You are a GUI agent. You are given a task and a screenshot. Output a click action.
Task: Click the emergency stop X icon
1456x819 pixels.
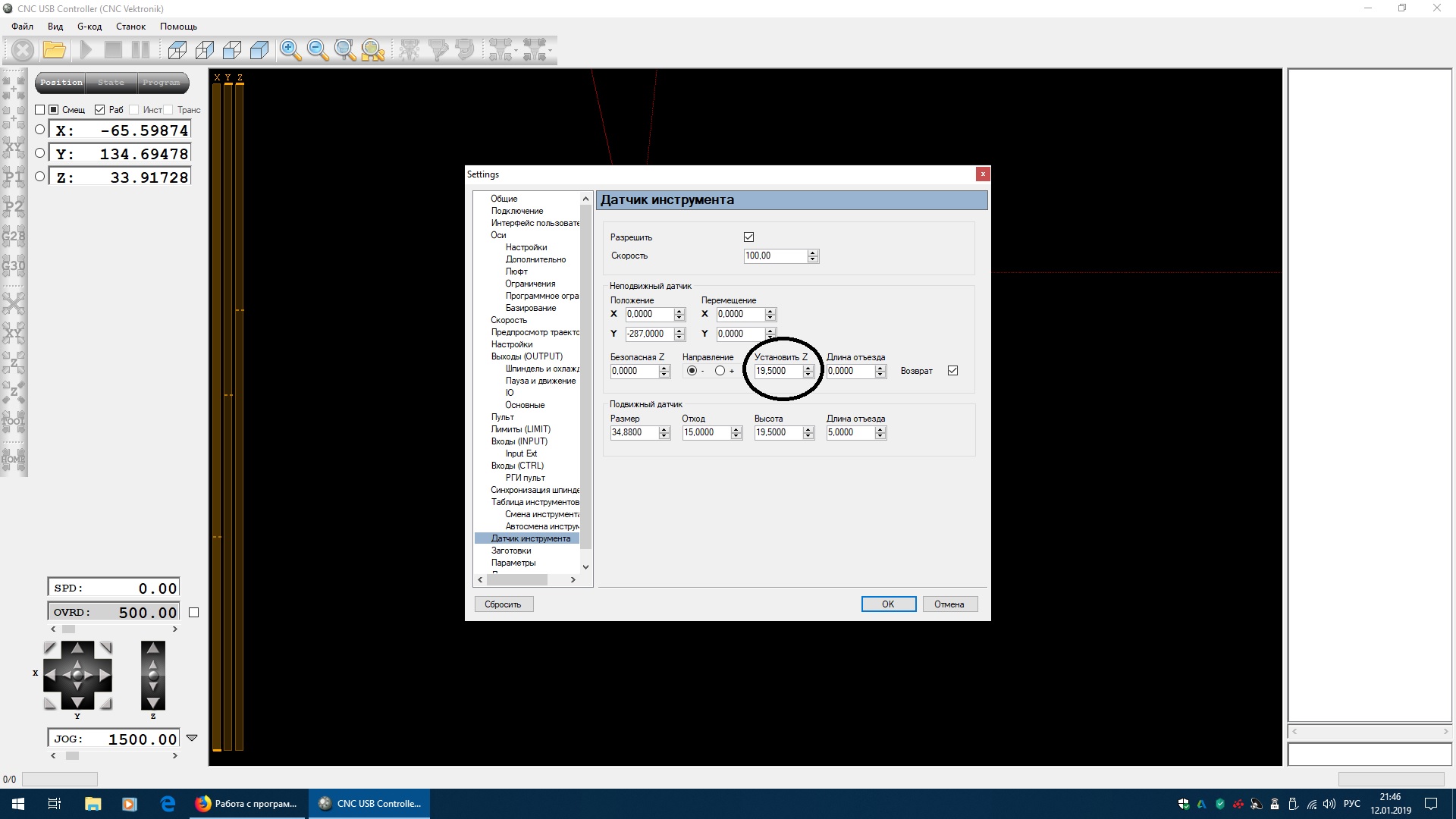23,51
